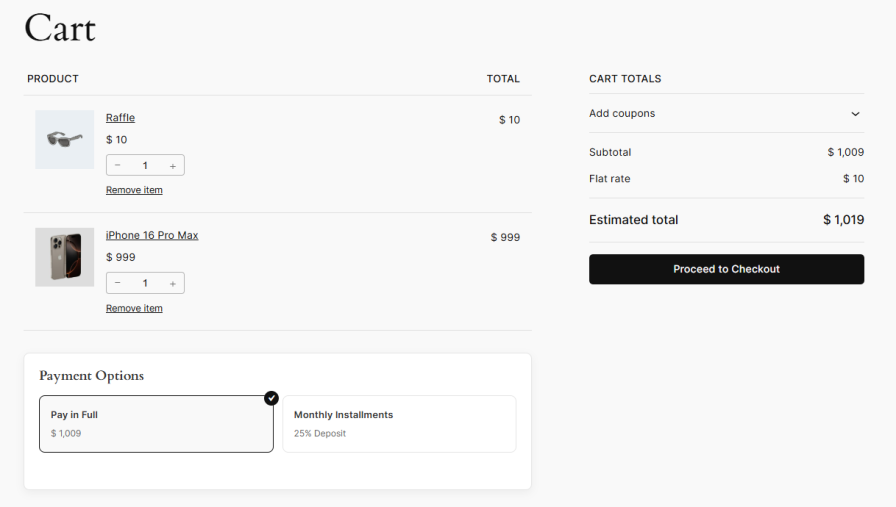Click the Raffle quantity input field

tap(145, 165)
